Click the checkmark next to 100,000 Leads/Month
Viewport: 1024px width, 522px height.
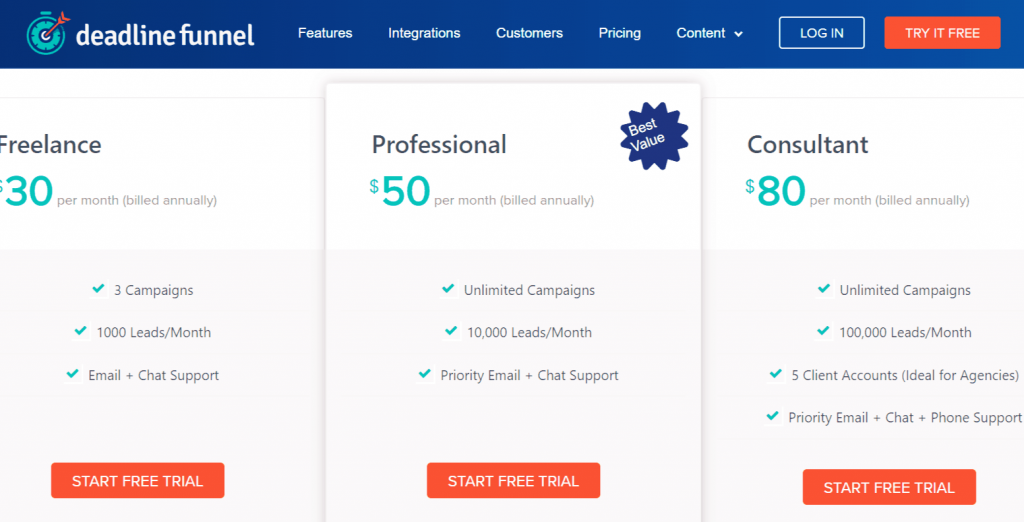(823, 331)
